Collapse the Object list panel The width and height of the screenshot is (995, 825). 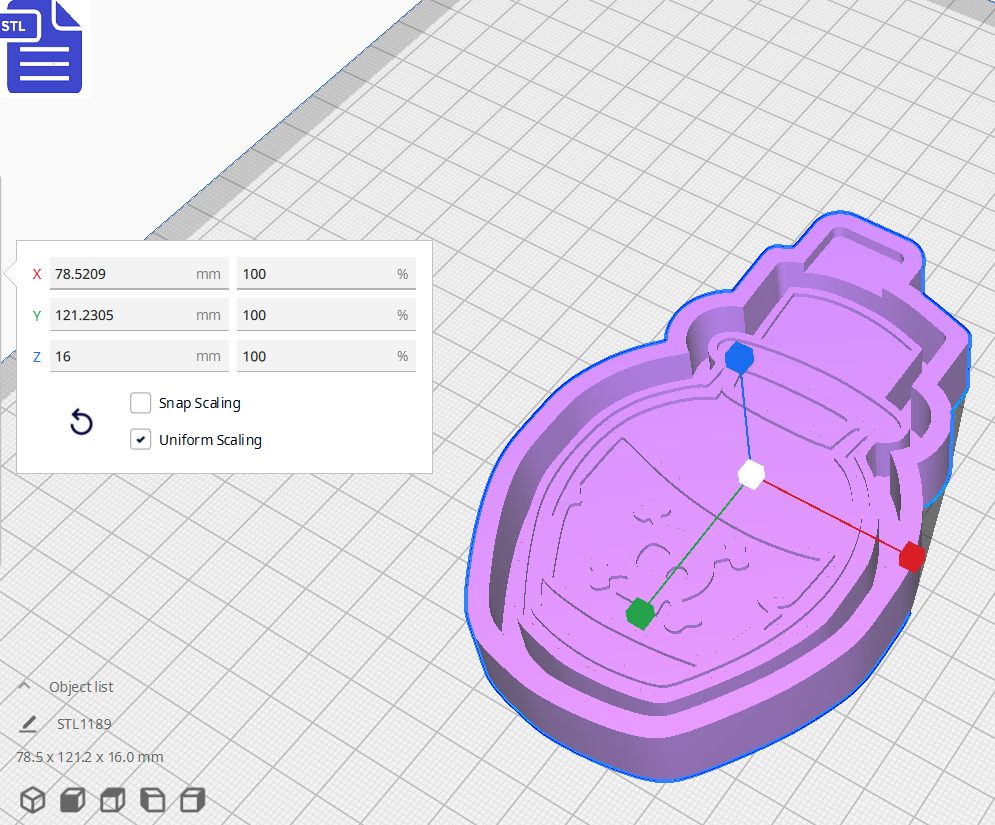25,686
